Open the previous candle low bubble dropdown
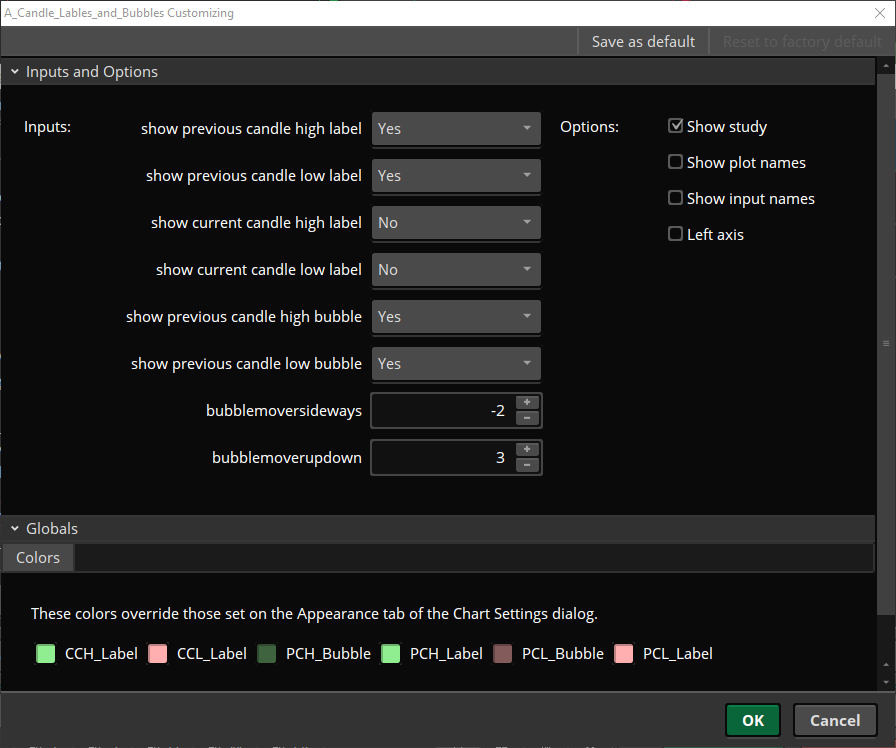Image resolution: width=896 pixels, height=748 pixels. 456,363
